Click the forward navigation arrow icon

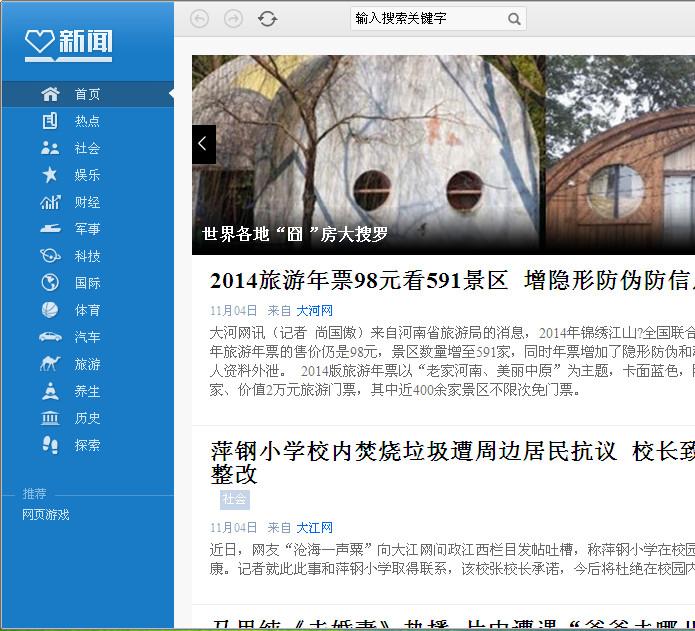(233, 19)
